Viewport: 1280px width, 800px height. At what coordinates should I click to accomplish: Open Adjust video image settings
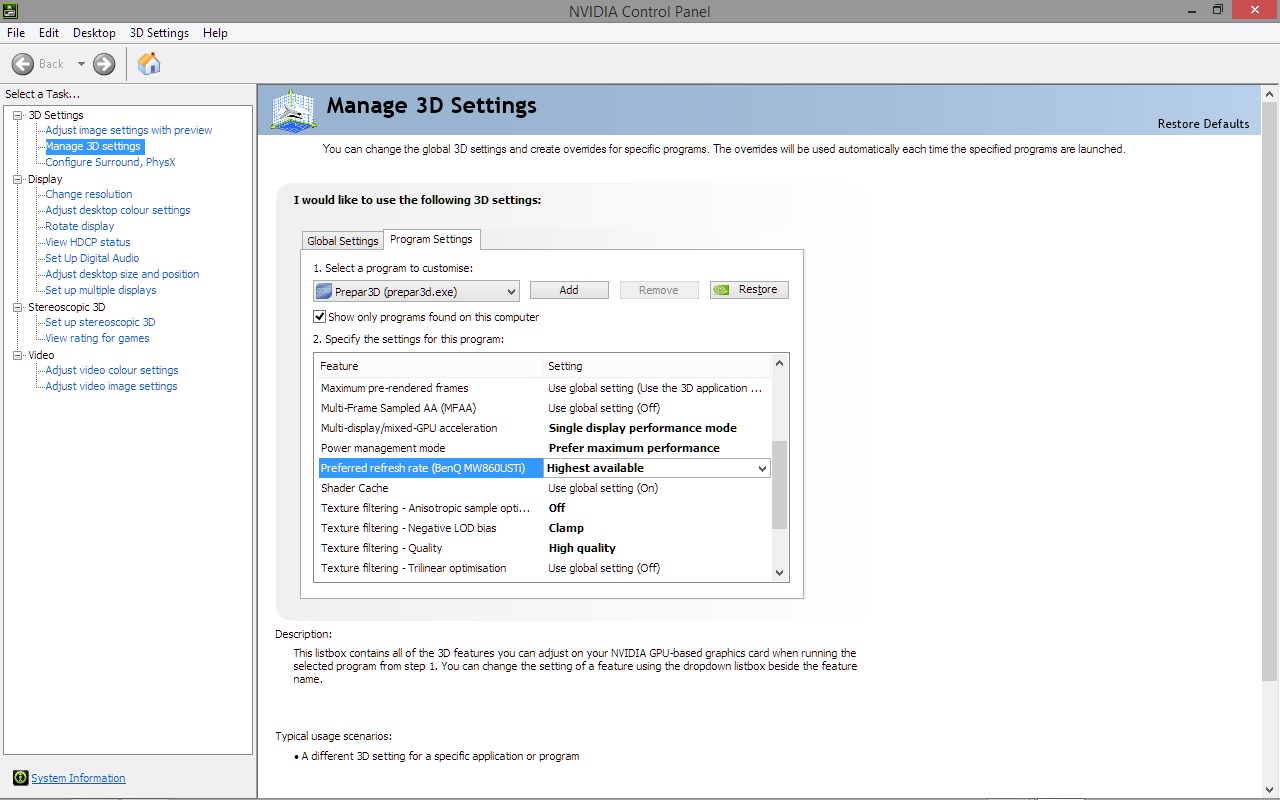111,386
